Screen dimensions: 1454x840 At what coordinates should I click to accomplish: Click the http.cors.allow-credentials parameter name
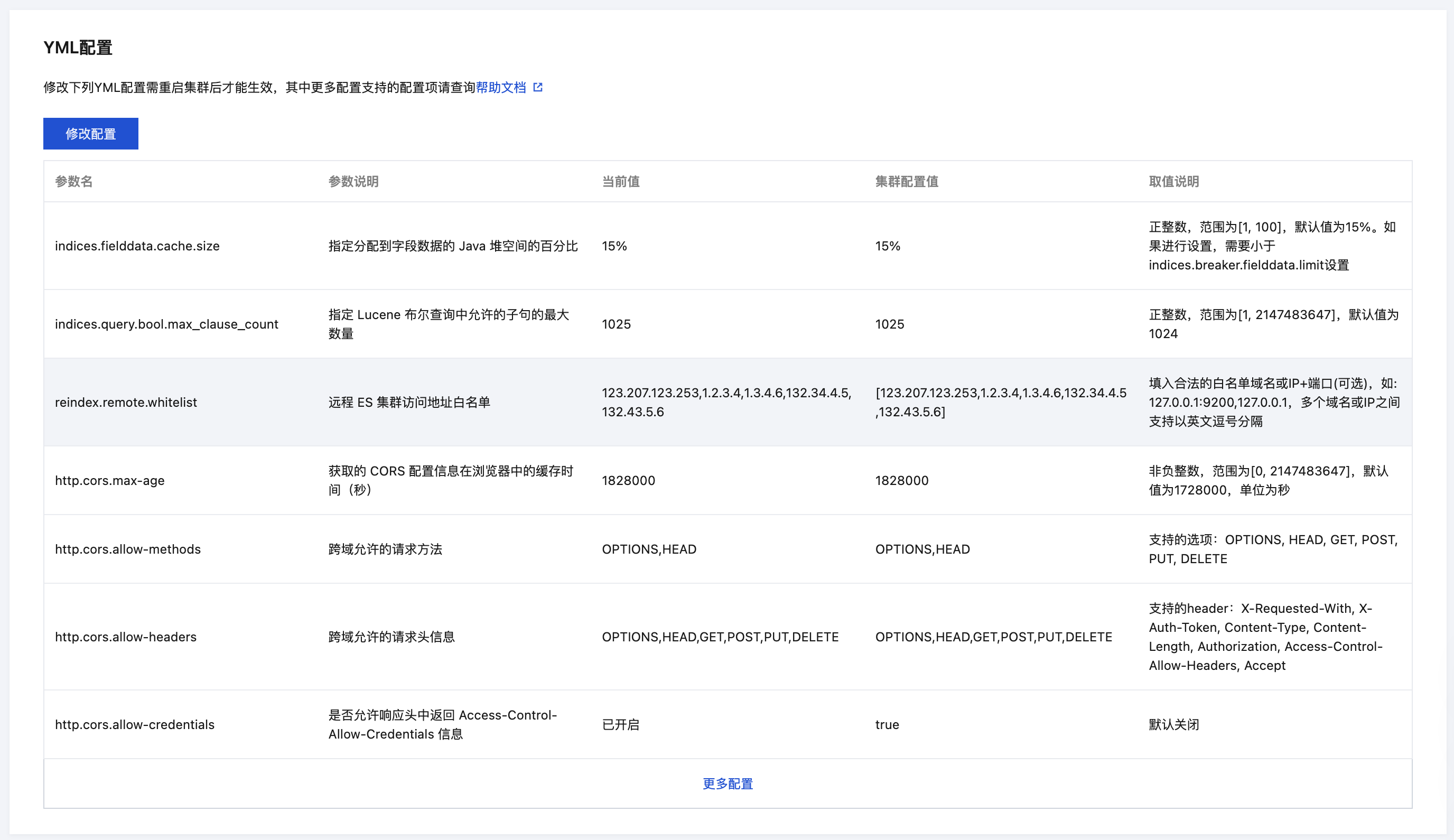point(134,725)
